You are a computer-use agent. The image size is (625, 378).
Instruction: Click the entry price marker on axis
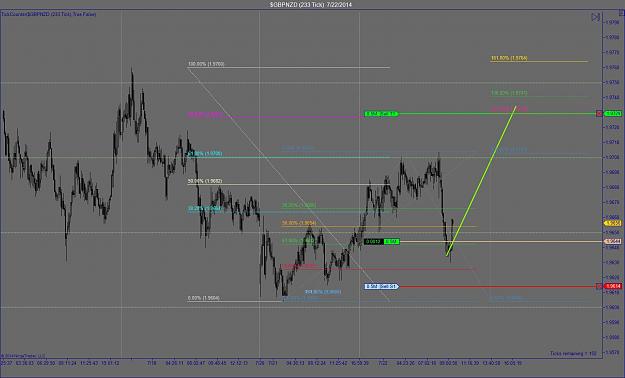coord(613,241)
